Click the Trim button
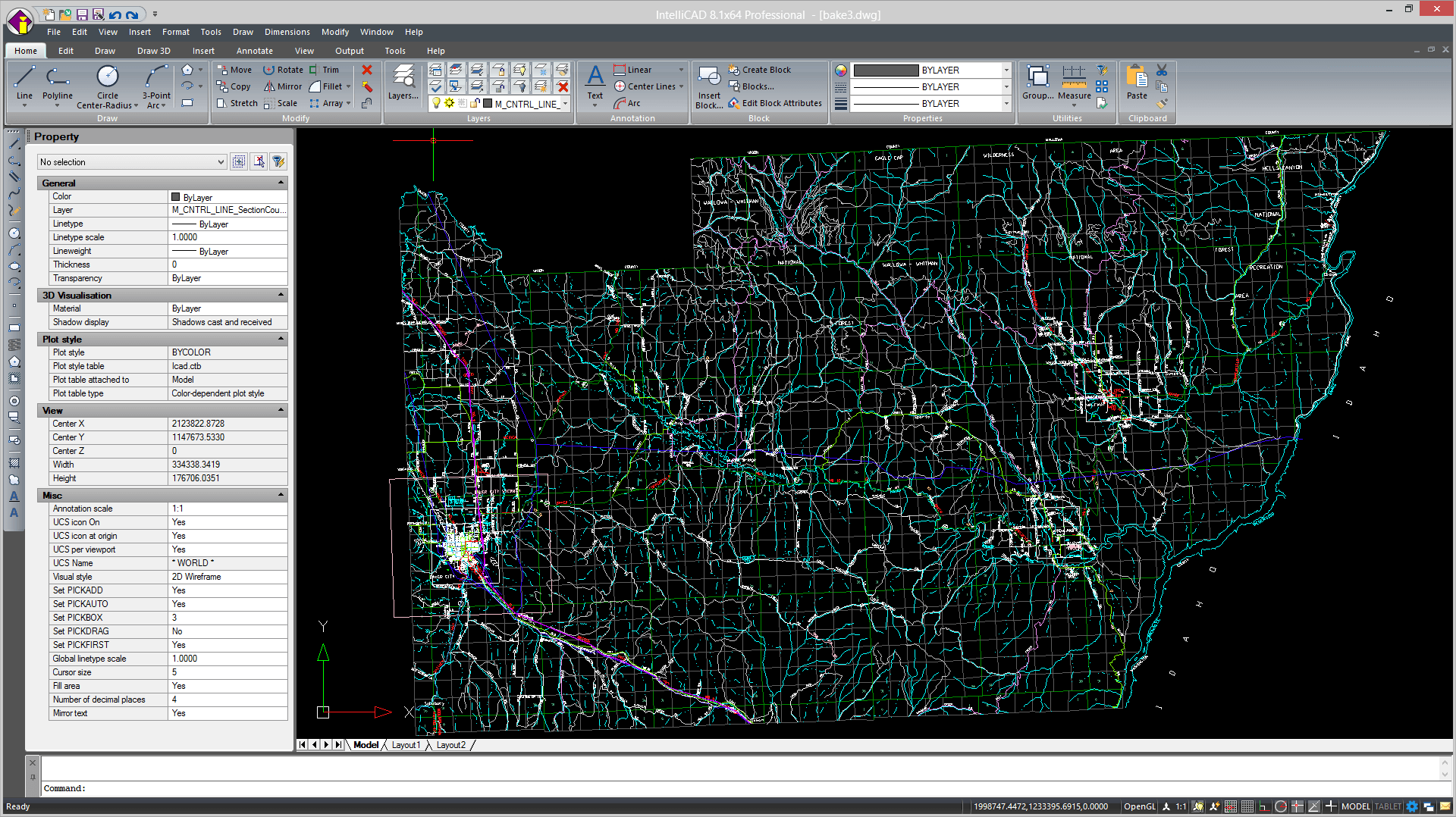Screen dimensions: 1456x817 tap(326, 69)
